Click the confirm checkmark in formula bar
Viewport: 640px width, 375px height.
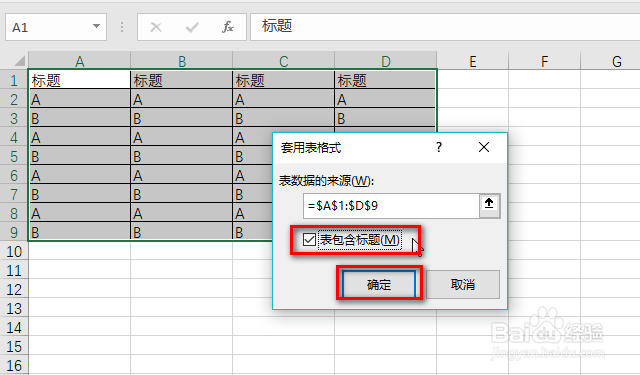pos(192,27)
